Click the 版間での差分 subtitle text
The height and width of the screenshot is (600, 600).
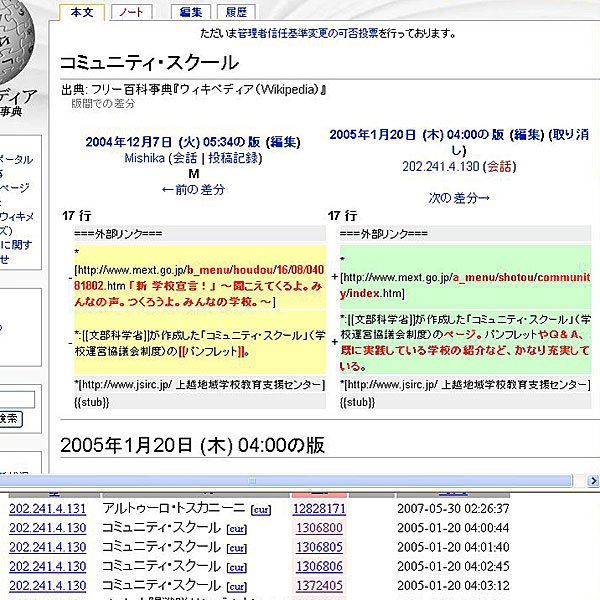103,103
